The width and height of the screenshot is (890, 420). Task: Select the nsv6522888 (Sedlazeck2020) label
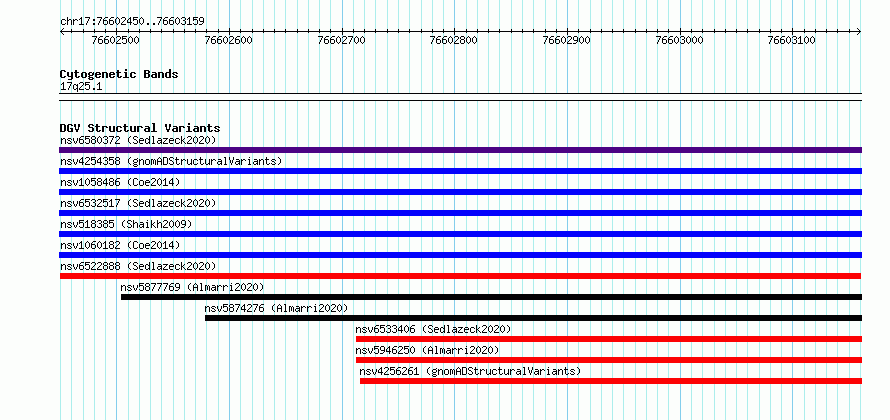click(x=138, y=266)
